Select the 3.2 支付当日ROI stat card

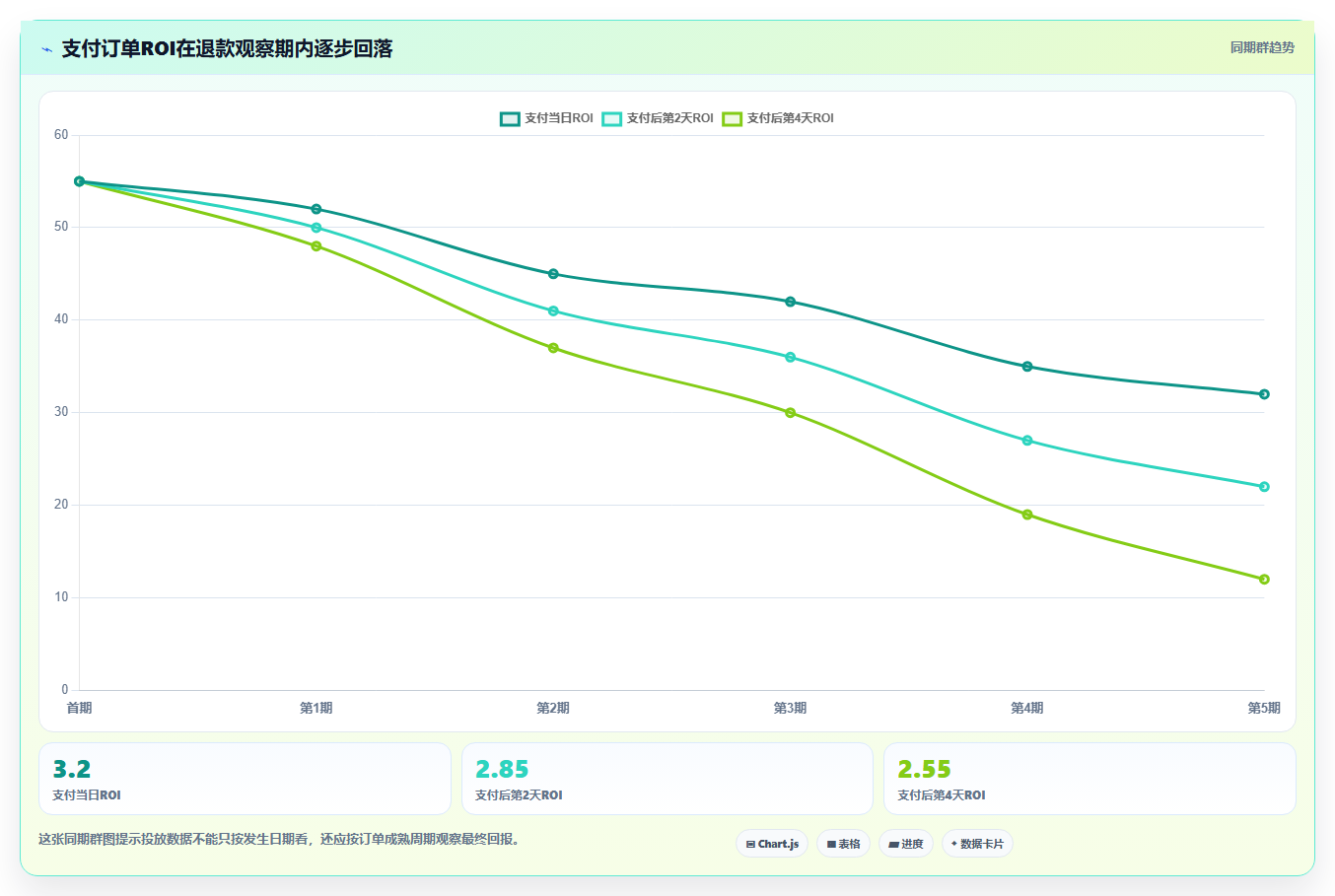245,779
